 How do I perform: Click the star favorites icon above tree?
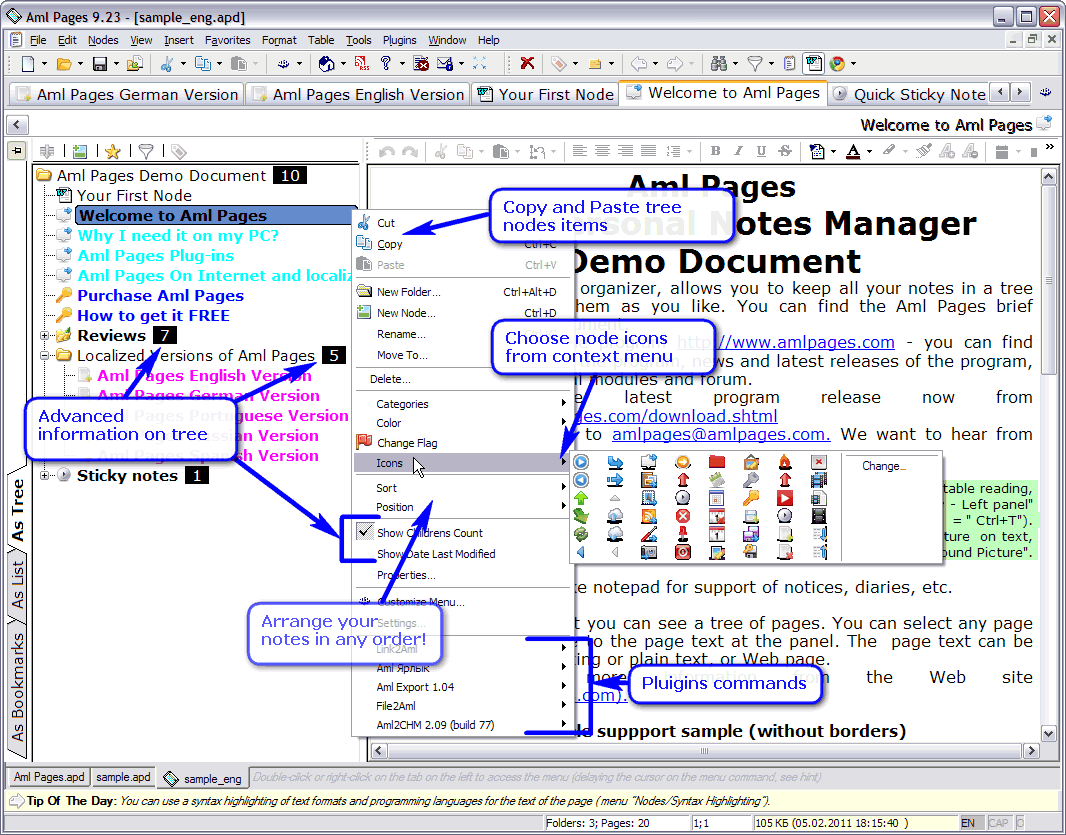coord(112,152)
